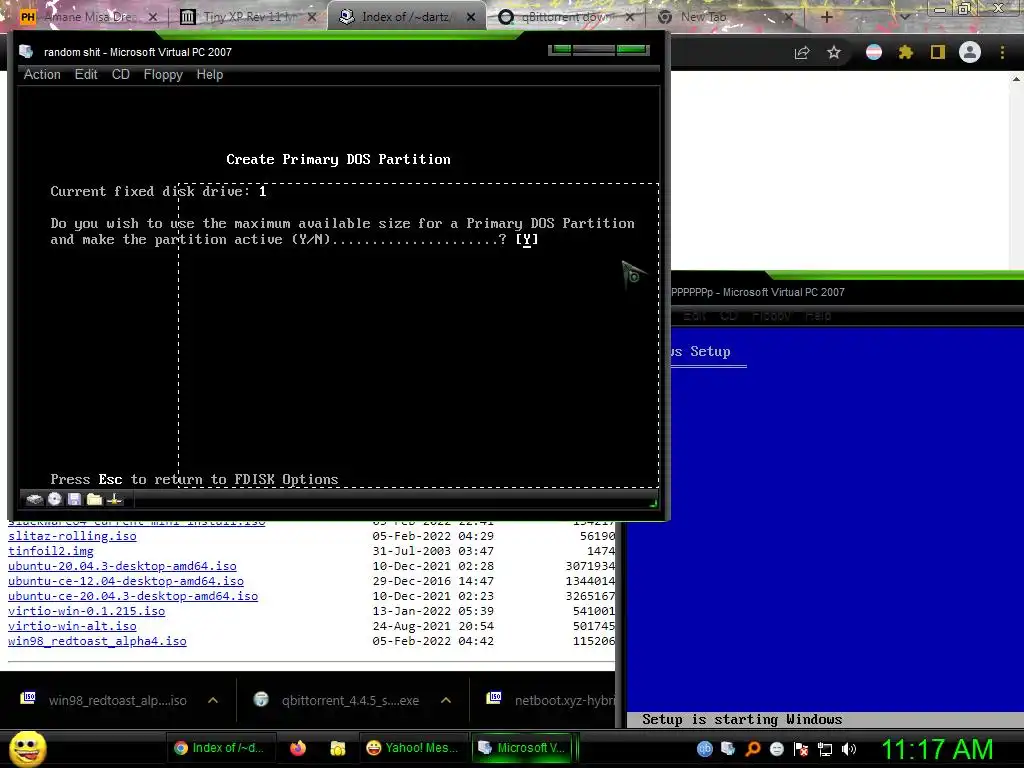The width and height of the screenshot is (1024, 768).
Task: Click the 'Index of /~d...' Chrome taskbar button
Action: point(219,748)
